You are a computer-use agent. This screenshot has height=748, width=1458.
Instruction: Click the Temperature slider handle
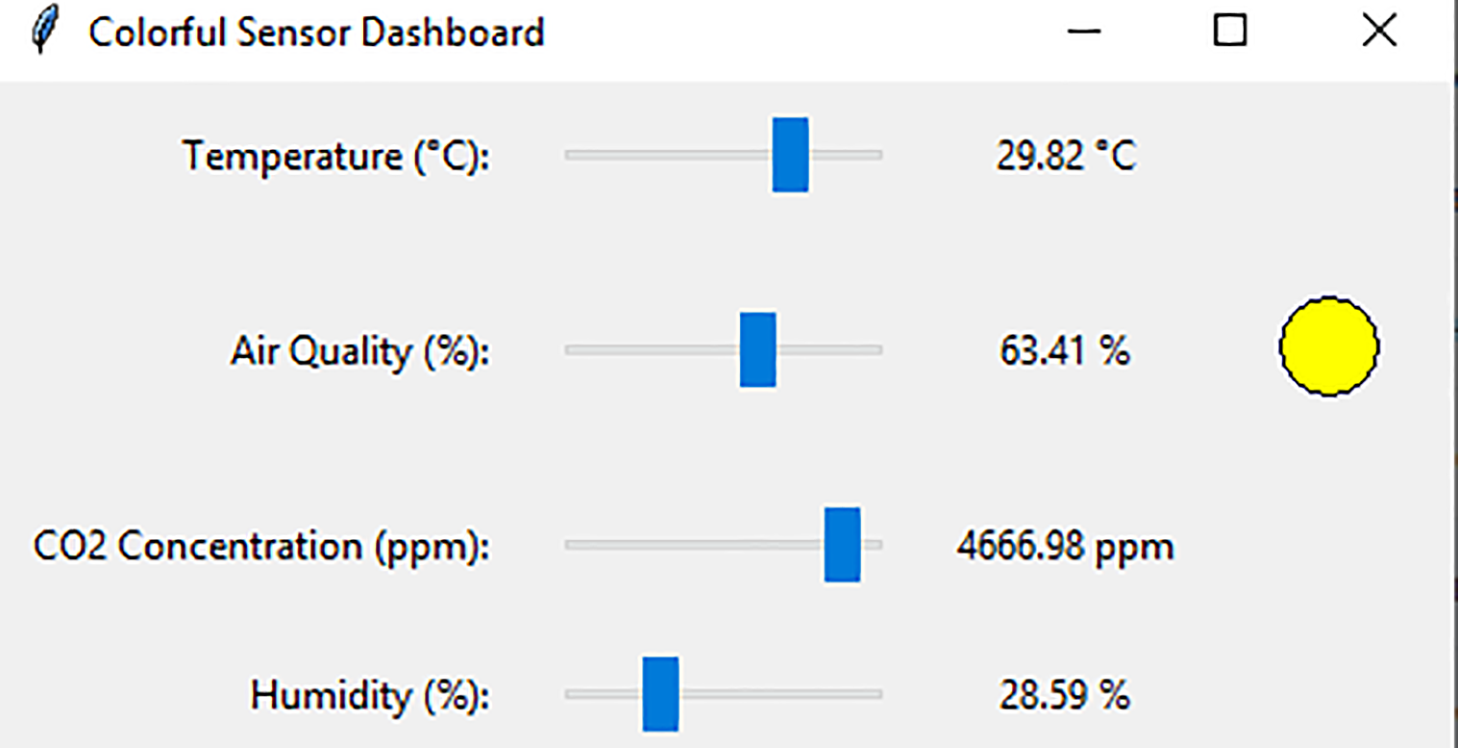click(790, 155)
